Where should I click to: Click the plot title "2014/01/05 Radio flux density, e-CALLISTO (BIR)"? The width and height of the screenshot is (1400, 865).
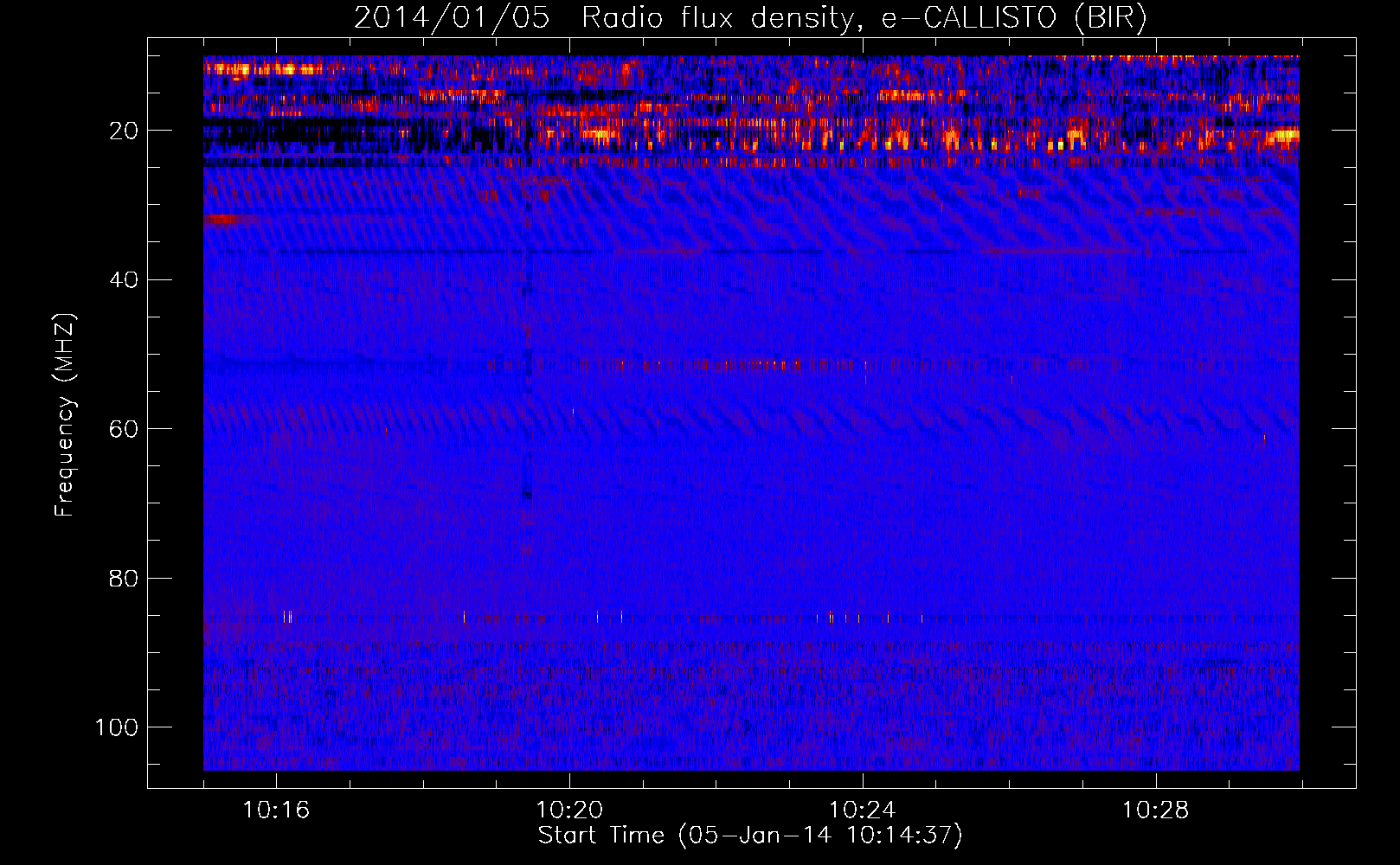(750, 18)
